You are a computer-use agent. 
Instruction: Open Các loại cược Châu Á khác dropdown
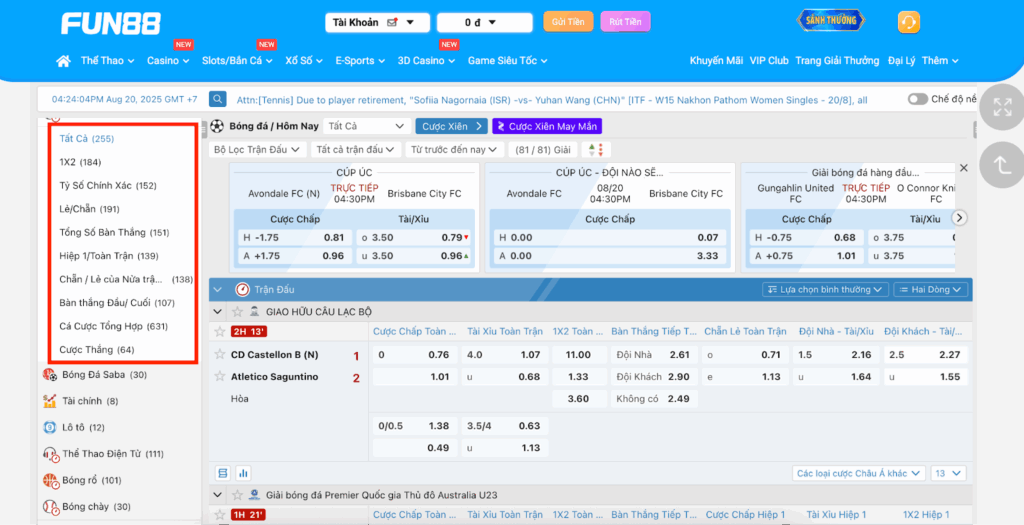tap(858, 473)
